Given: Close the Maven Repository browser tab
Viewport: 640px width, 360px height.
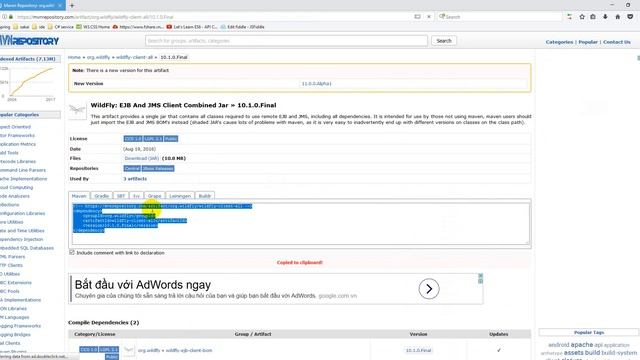Looking at the screenshot, I should coord(60,5).
